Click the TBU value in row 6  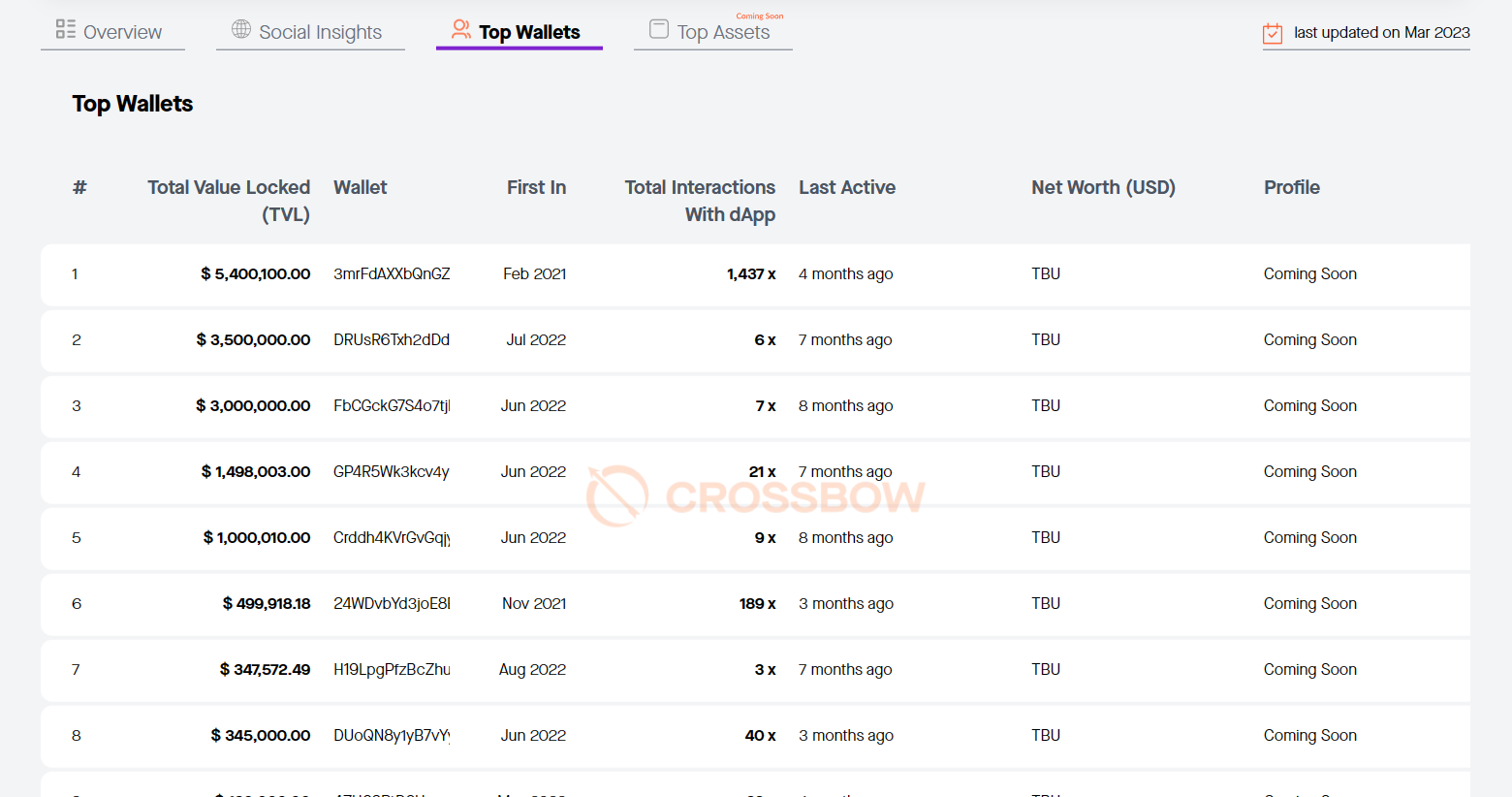pos(1046,603)
